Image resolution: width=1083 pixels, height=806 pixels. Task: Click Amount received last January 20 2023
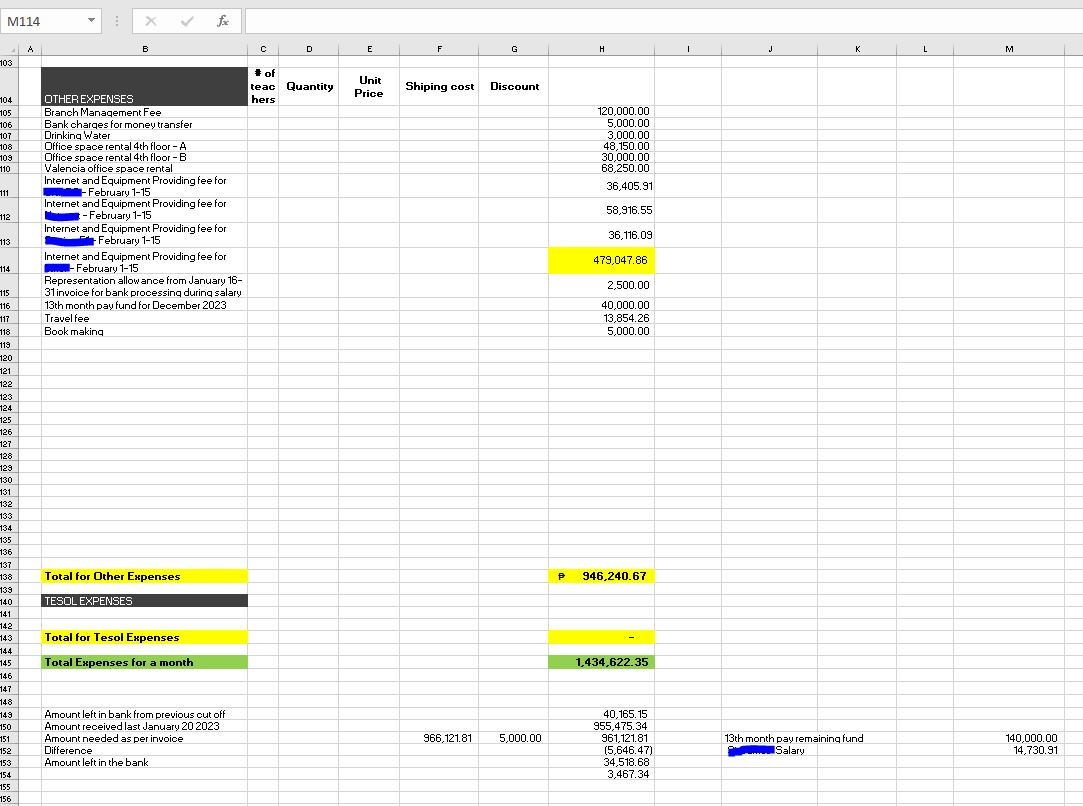tap(144, 726)
